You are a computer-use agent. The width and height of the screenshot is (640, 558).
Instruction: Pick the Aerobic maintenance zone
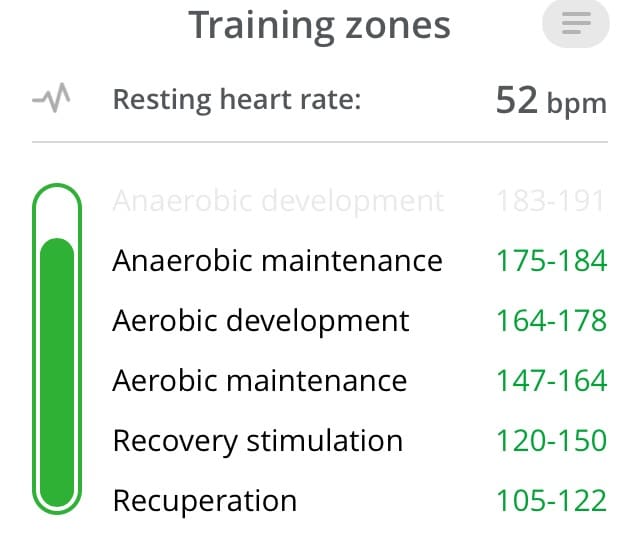[260, 381]
